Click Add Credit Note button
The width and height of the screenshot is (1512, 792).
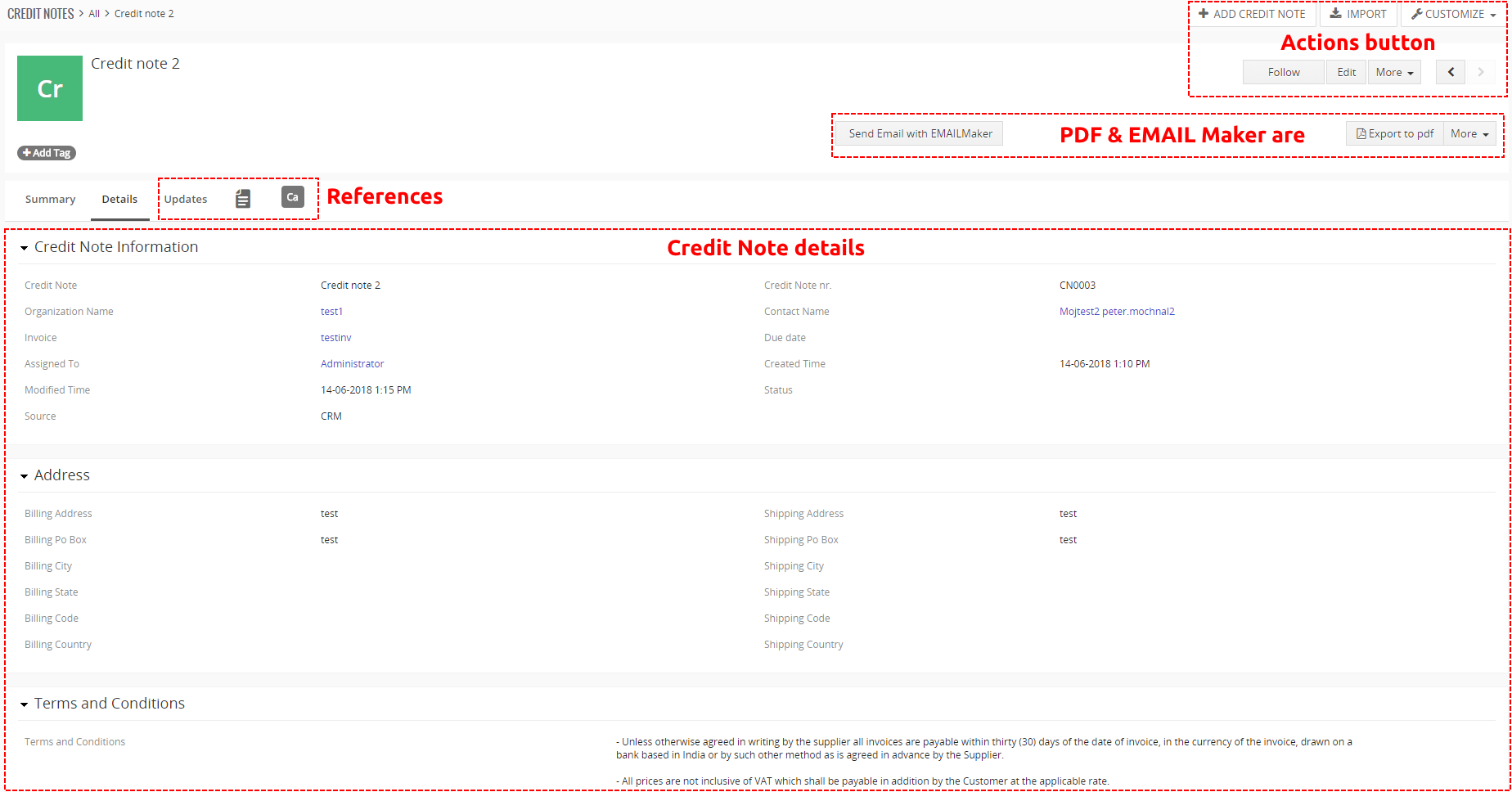point(1252,14)
